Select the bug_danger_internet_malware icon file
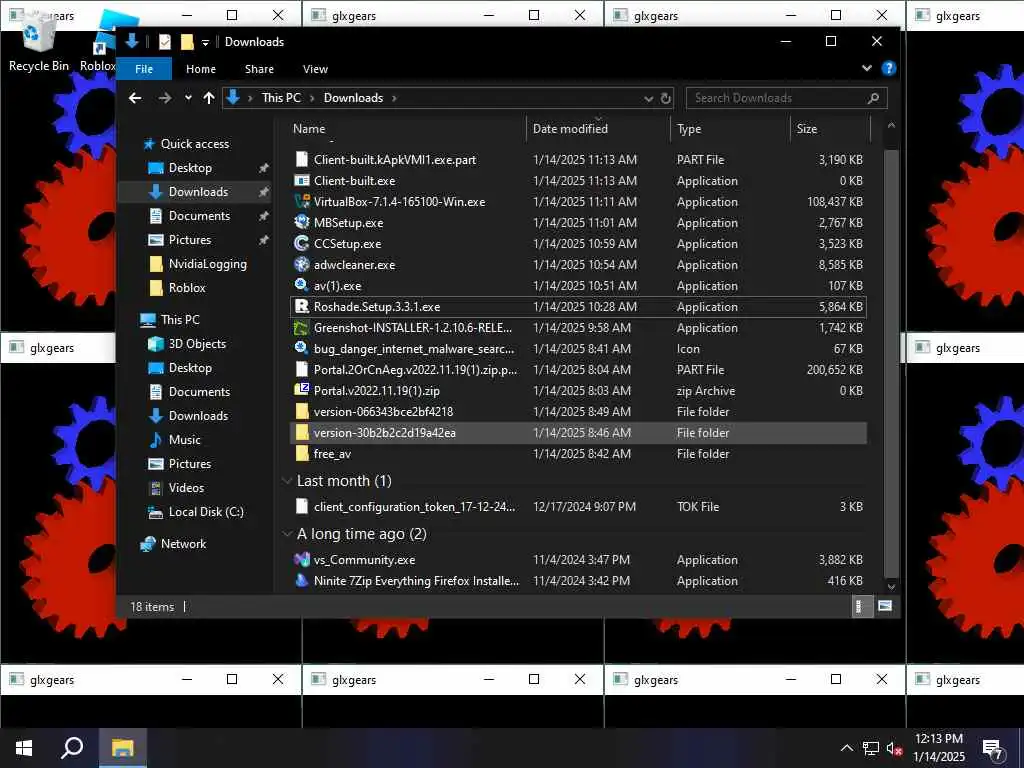This screenshot has width=1024, height=768. pyautogui.click(x=301, y=348)
